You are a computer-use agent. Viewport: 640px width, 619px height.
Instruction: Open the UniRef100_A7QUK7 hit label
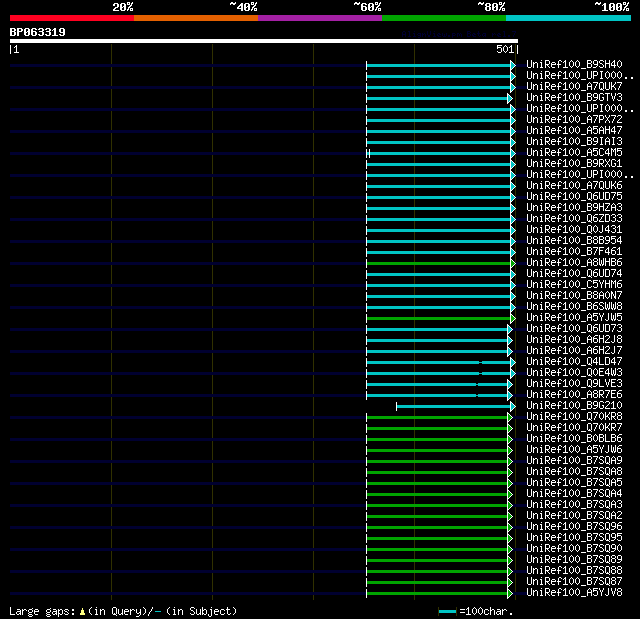click(574, 87)
